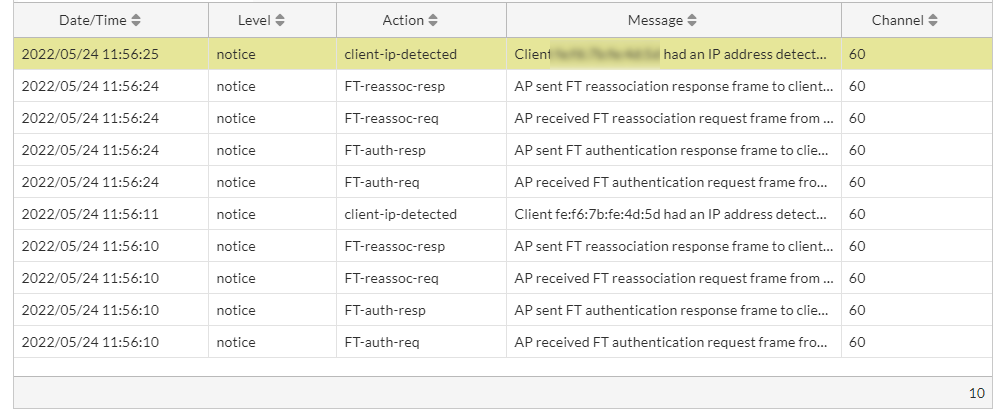Click the message with client fe:f6:7b:fe:4d:5d

click(672, 214)
